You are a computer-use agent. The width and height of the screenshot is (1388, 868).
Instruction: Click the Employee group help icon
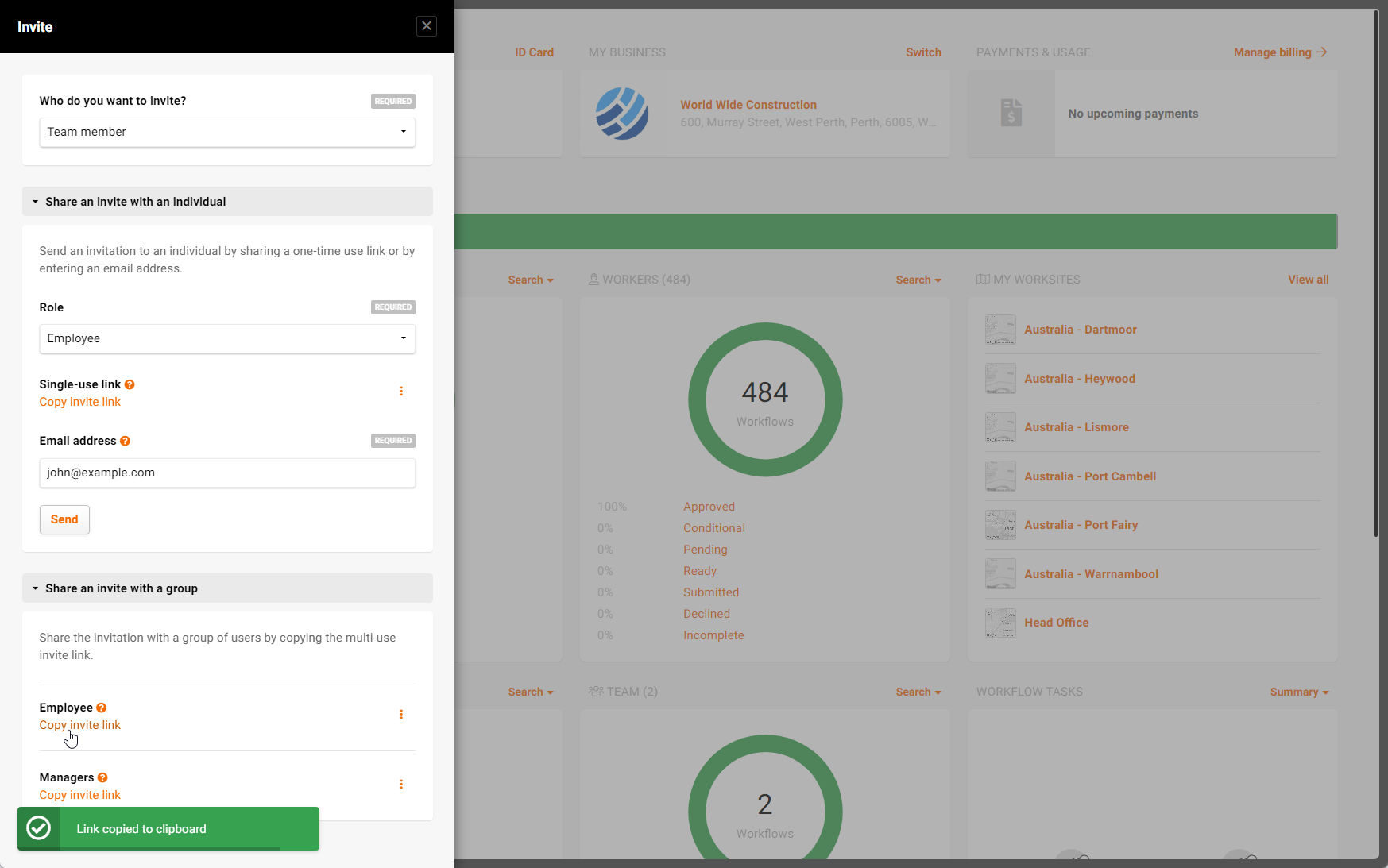[x=101, y=708]
